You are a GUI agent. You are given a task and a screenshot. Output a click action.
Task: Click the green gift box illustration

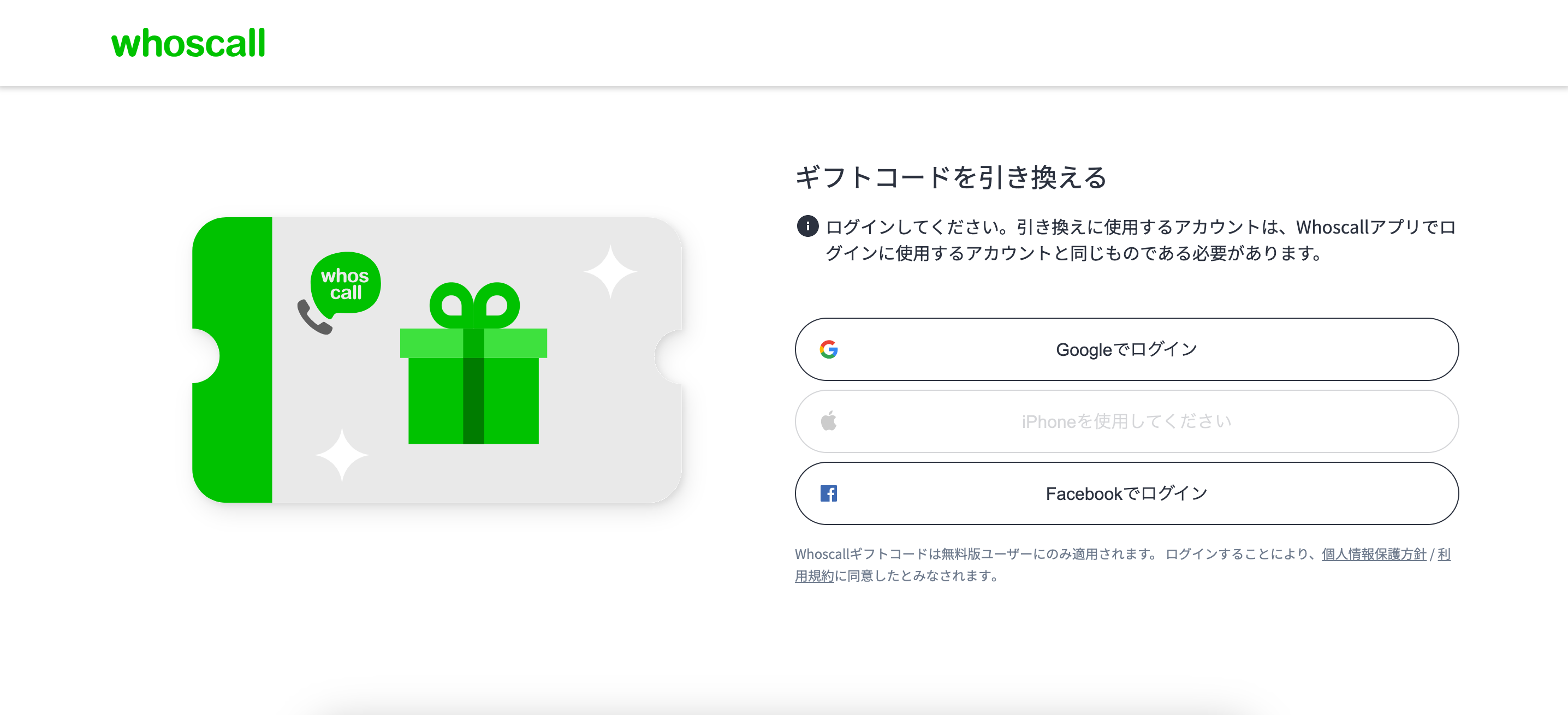pyautogui.click(x=473, y=390)
